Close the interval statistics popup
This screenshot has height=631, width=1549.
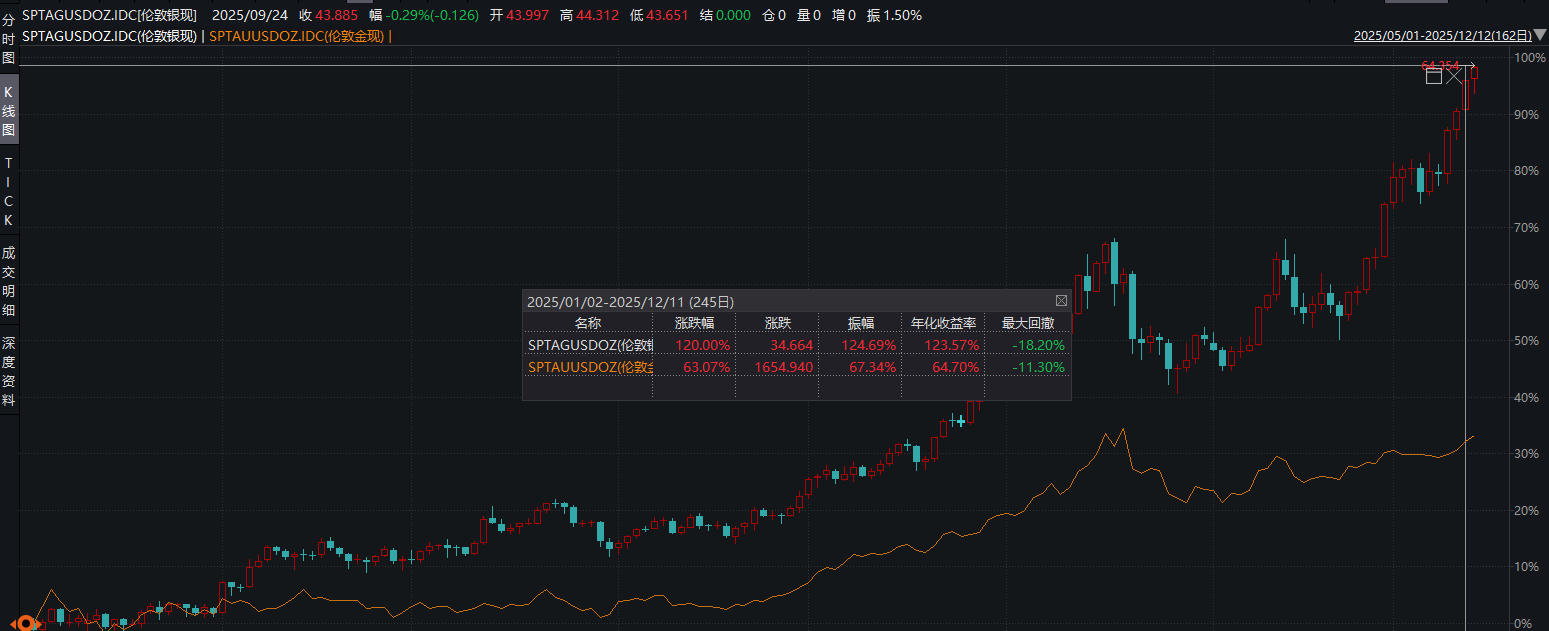(1061, 300)
